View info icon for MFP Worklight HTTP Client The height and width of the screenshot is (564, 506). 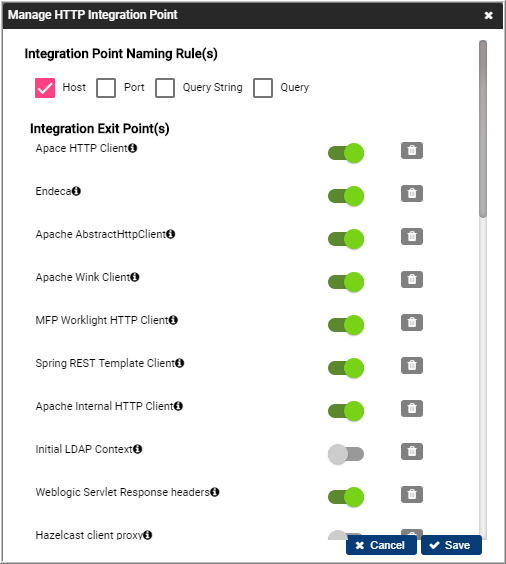click(x=173, y=320)
